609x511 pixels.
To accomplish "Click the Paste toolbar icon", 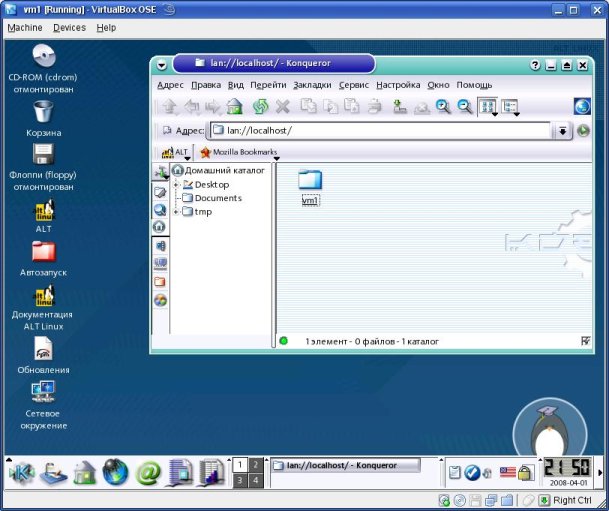I will [x=351, y=106].
